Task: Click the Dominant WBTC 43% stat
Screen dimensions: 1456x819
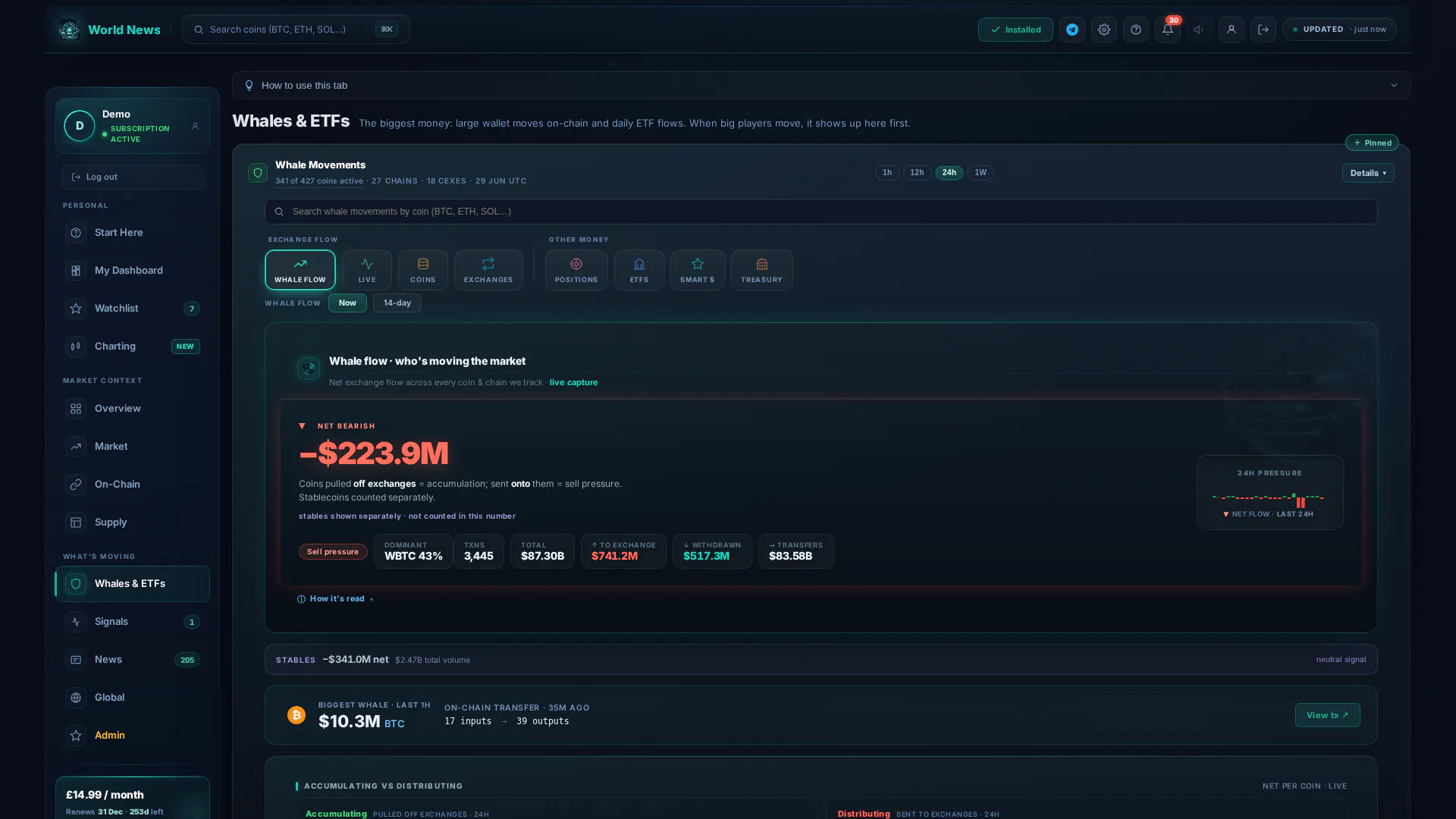Action: (x=413, y=551)
